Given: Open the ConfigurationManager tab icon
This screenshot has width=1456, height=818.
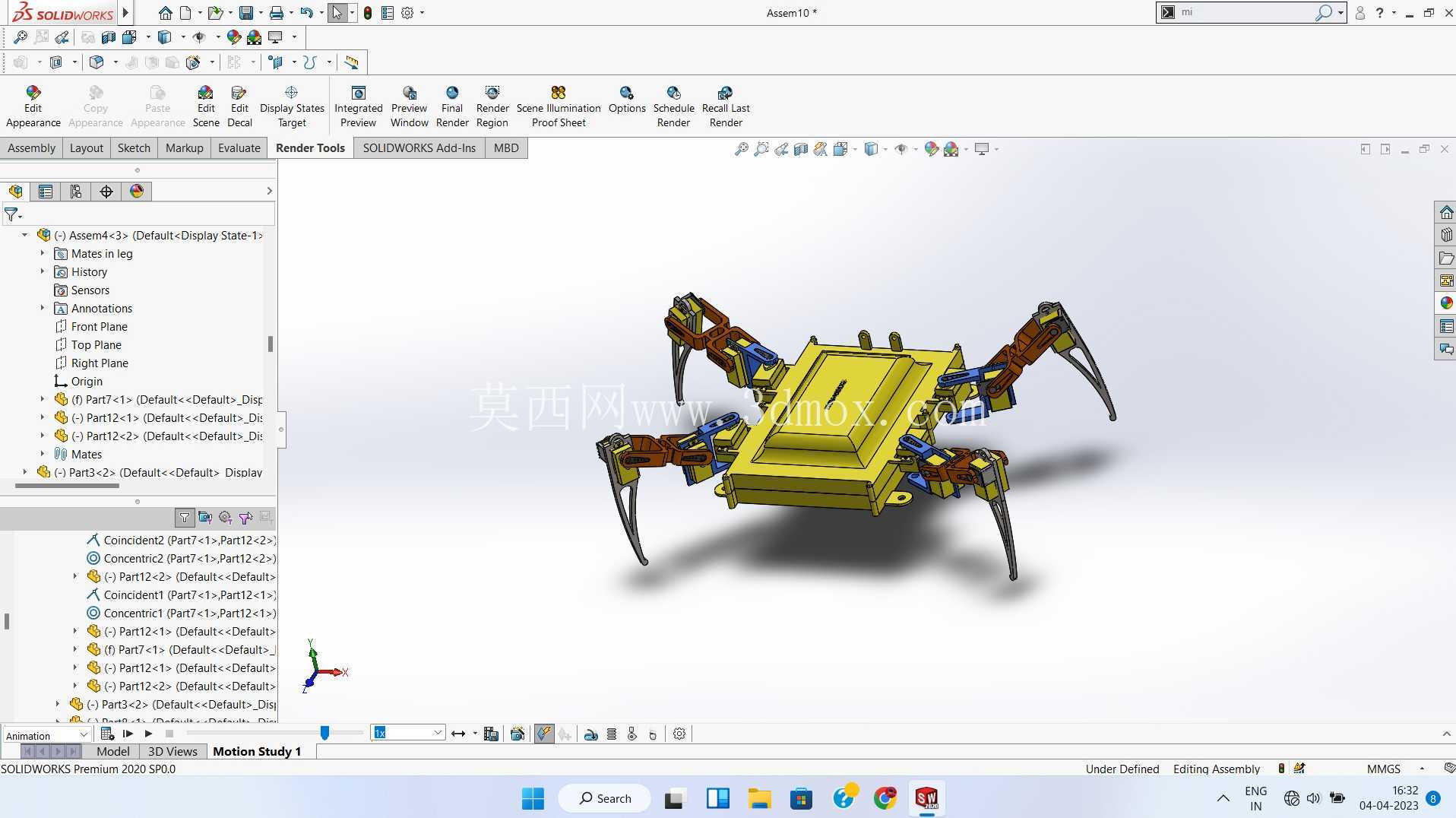Looking at the screenshot, I should 76,192.
